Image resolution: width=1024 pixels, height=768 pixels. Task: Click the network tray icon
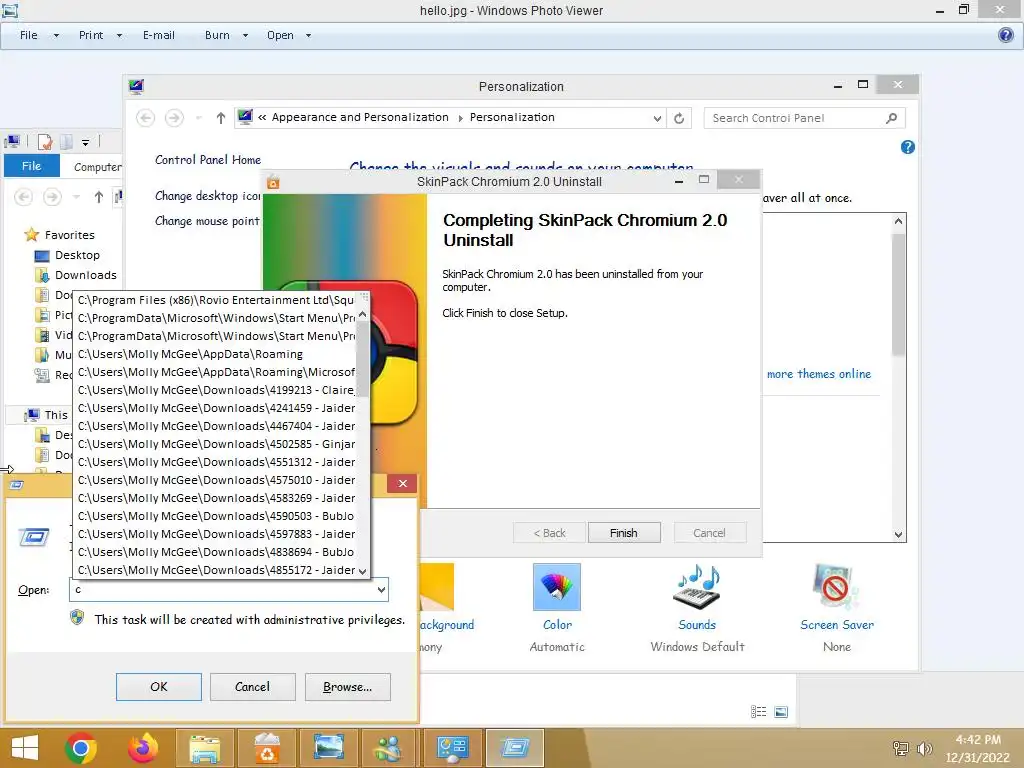point(901,749)
